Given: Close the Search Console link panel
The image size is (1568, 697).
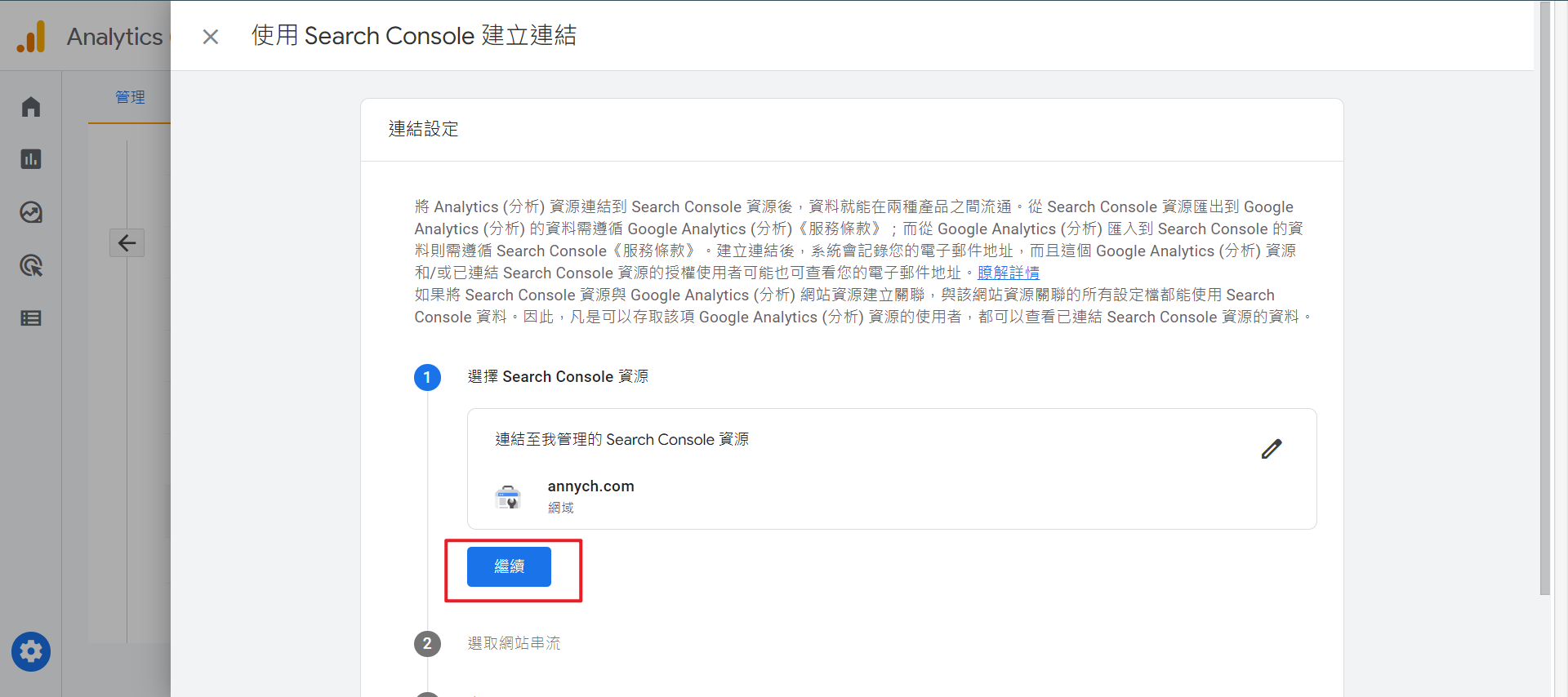Looking at the screenshot, I should [x=211, y=37].
